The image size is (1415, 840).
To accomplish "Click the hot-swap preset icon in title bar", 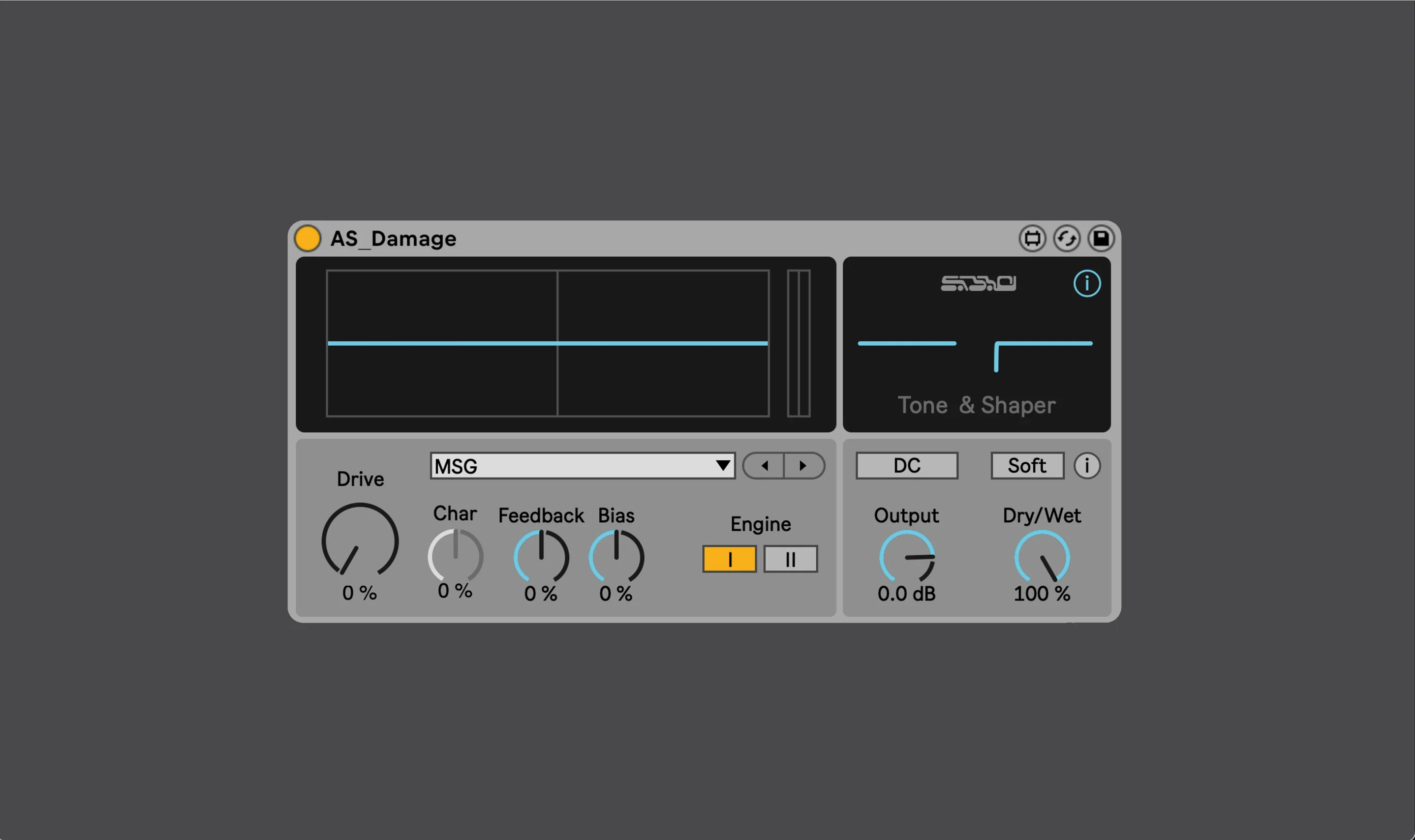I will 1032,239.
